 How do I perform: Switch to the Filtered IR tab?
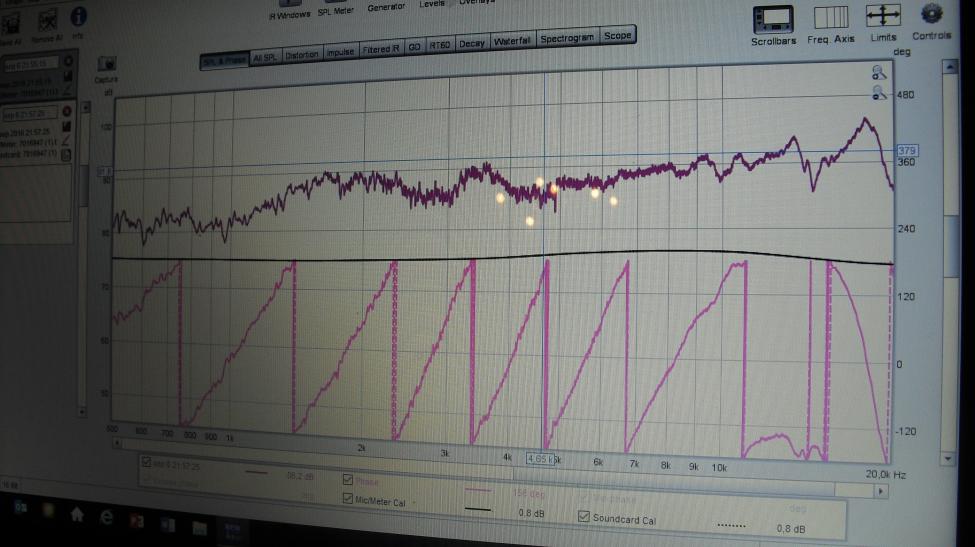click(381, 49)
